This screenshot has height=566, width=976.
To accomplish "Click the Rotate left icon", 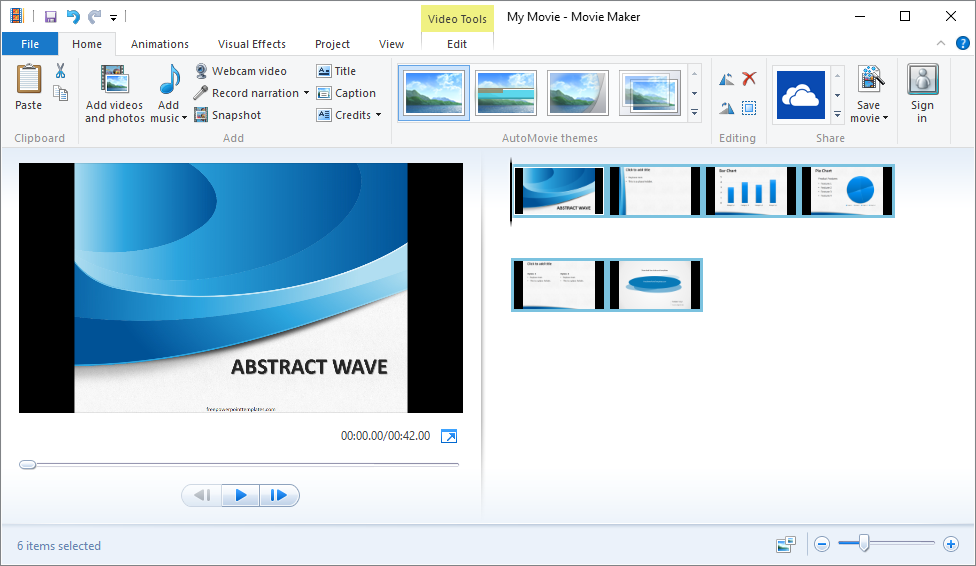I will (726, 79).
